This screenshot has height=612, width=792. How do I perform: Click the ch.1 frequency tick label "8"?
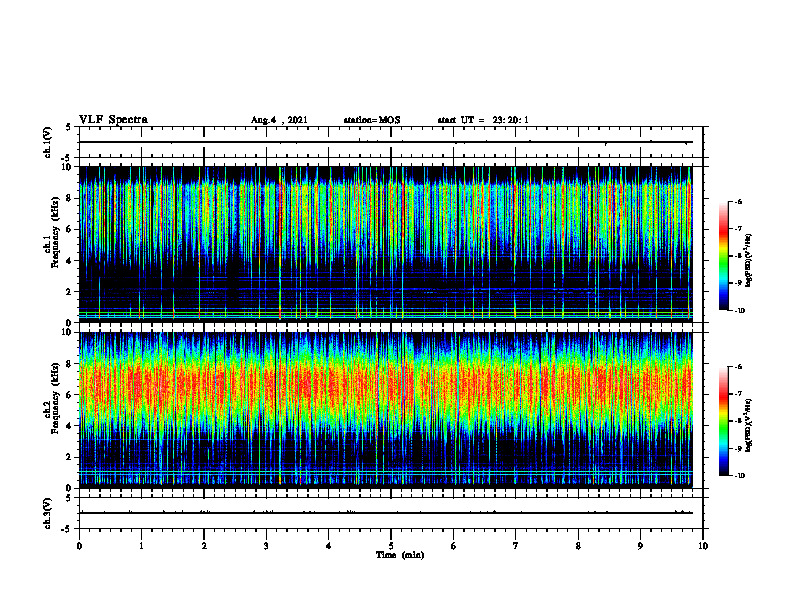tap(70, 198)
